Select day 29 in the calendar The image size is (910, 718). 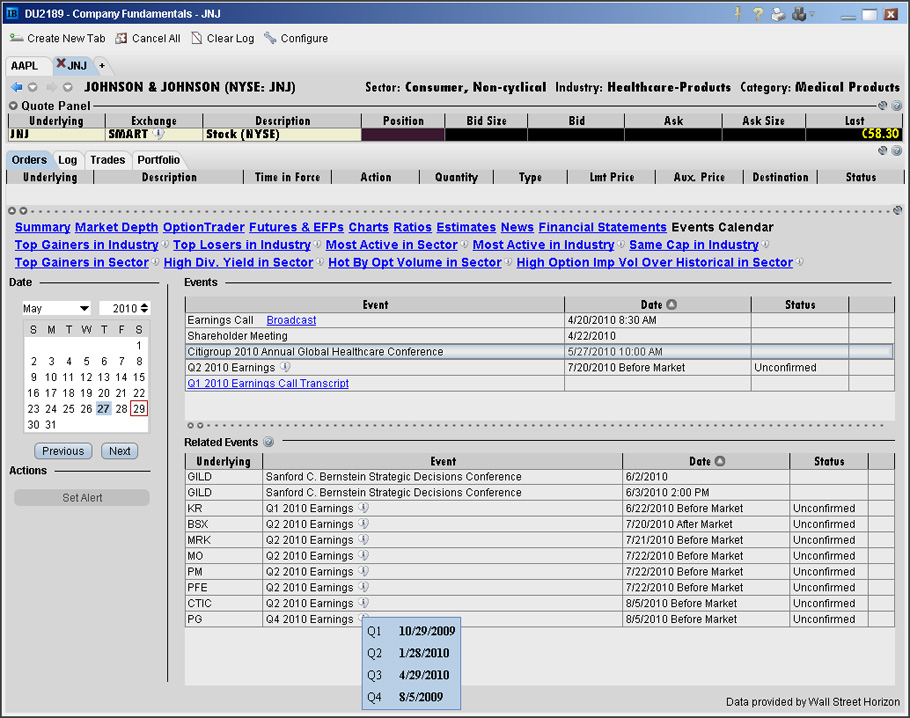coord(139,409)
